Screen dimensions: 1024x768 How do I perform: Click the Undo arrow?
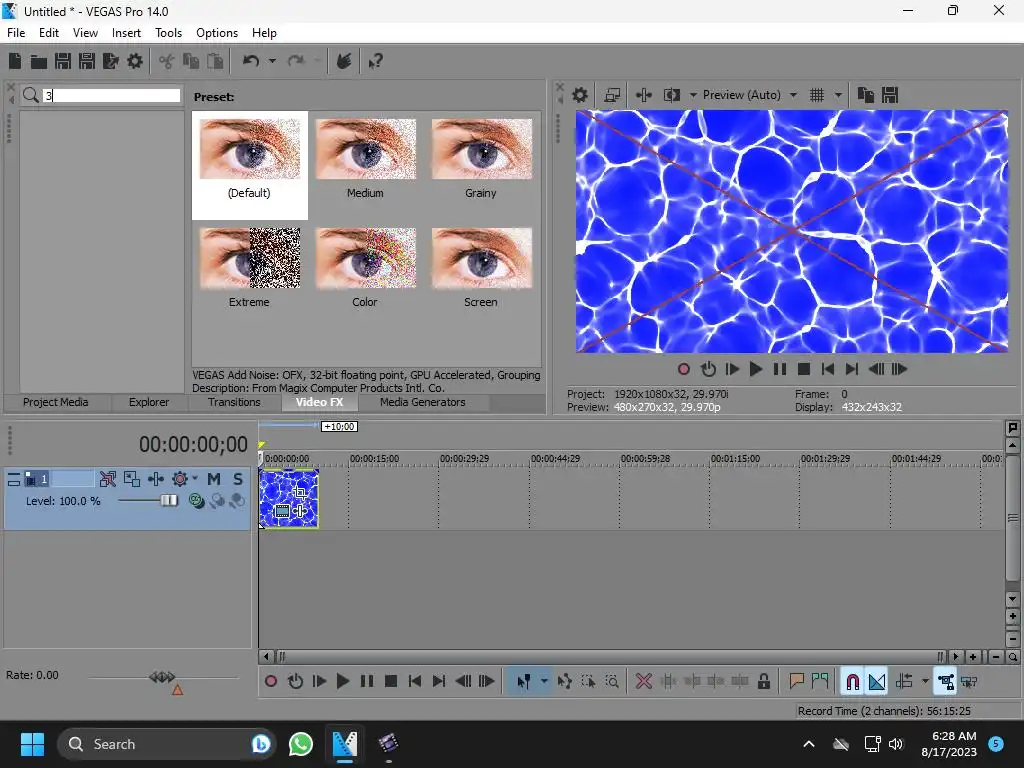(x=251, y=61)
